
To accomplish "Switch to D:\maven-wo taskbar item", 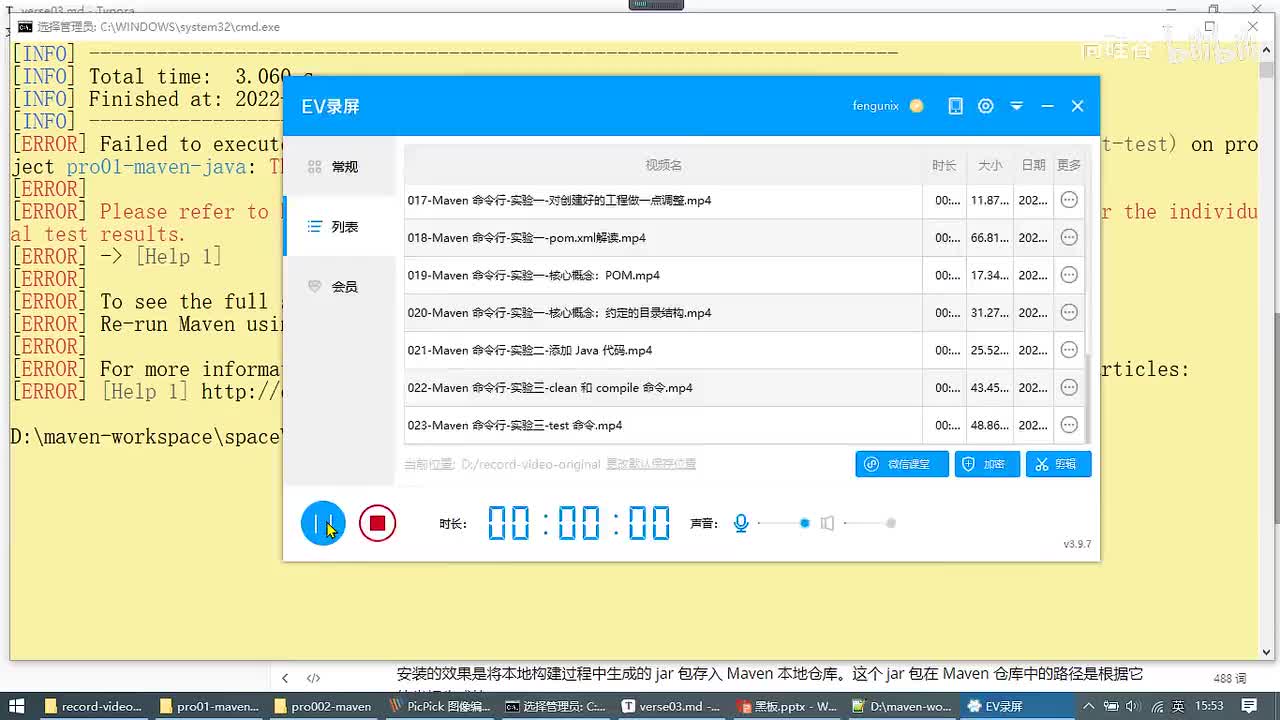I will (900, 706).
